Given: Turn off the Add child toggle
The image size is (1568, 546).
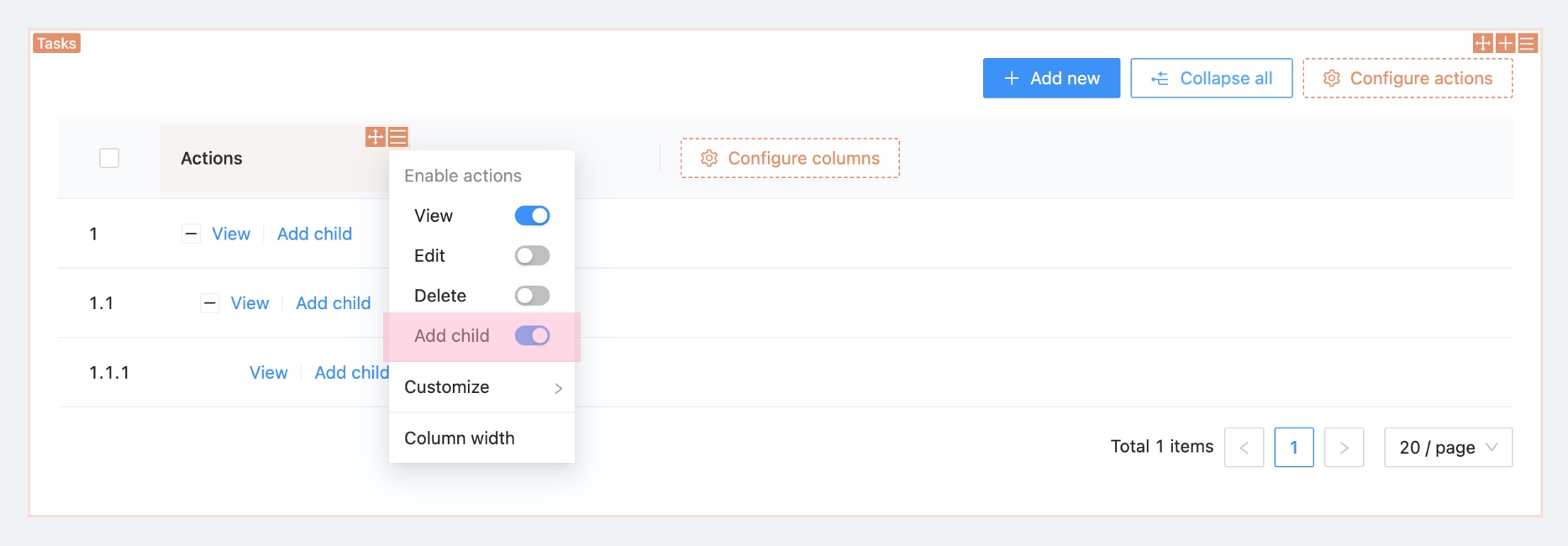Looking at the screenshot, I should pos(532,336).
